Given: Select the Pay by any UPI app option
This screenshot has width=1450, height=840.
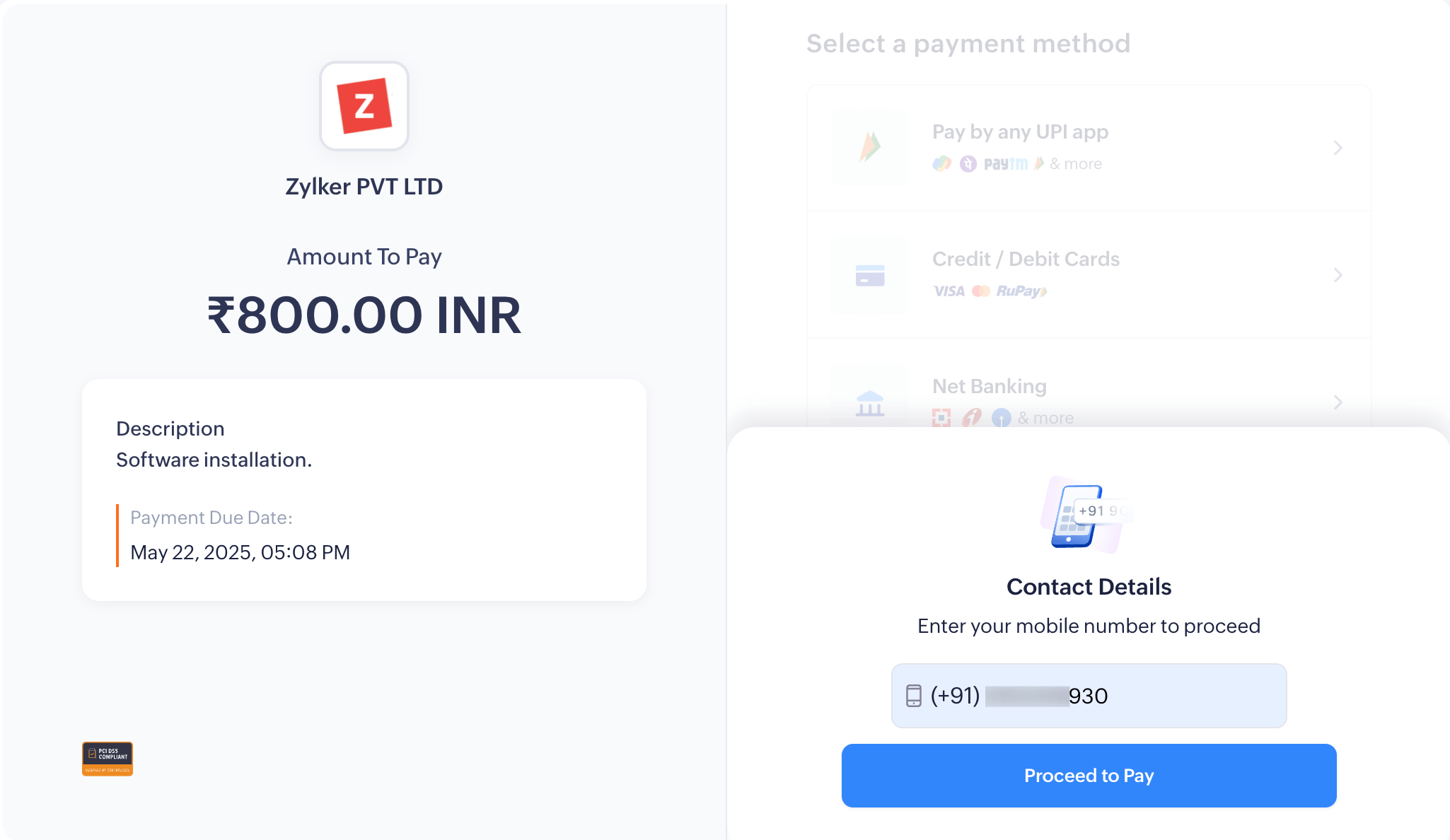Looking at the screenshot, I should tap(1020, 132).
